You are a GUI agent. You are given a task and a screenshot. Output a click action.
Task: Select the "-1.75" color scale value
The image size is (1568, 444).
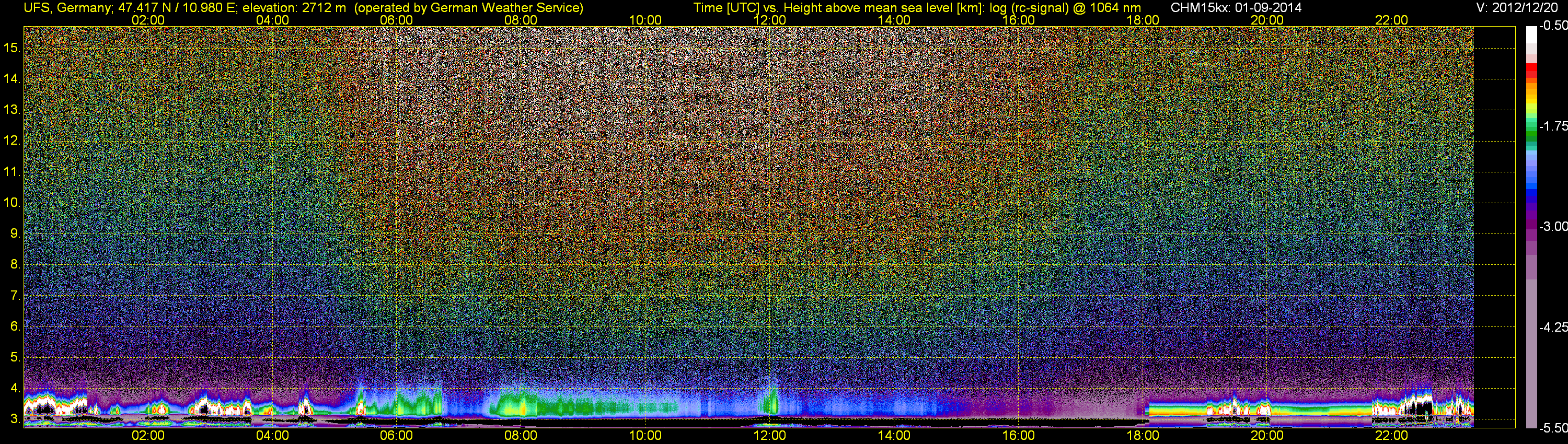[1553, 126]
